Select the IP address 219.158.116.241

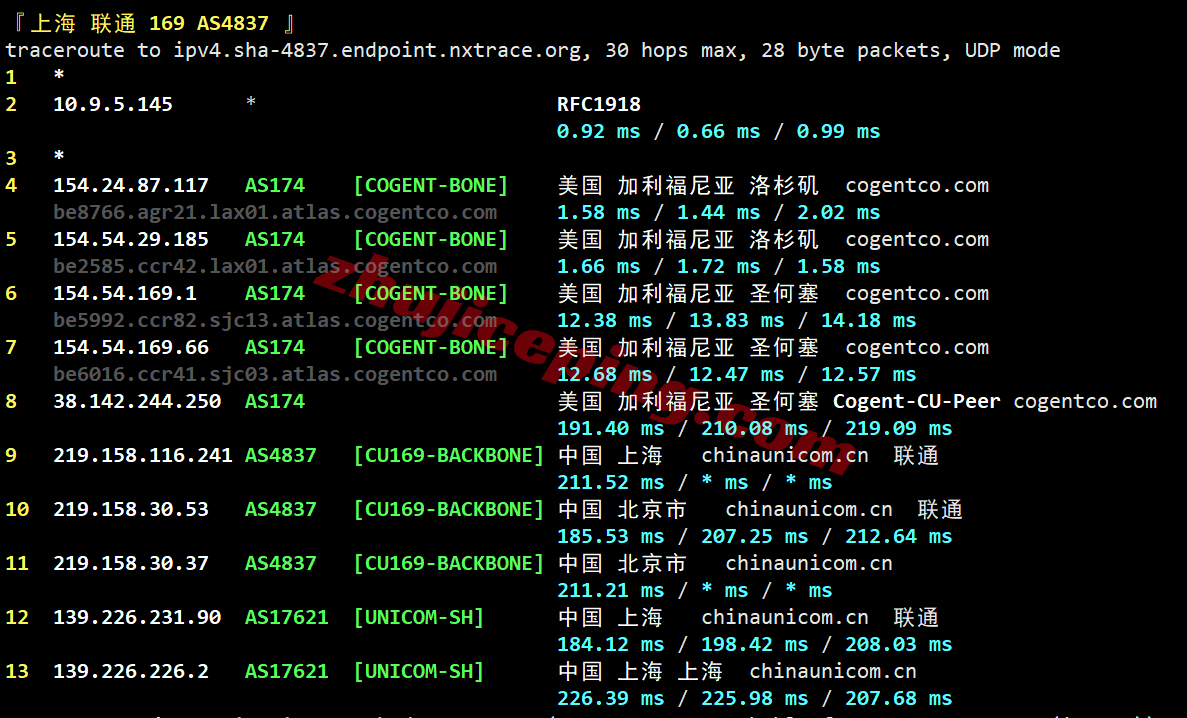point(143,455)
